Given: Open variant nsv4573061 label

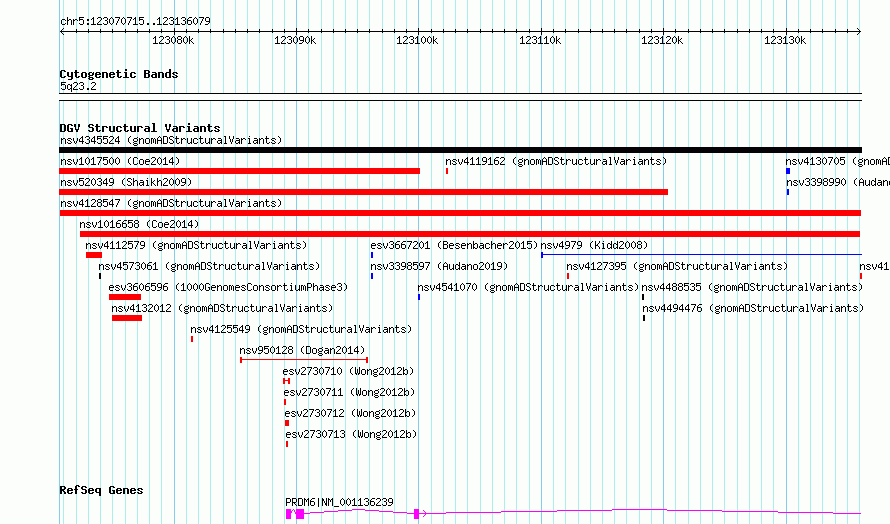Looking at the screenshot, I should pos(209,266).
